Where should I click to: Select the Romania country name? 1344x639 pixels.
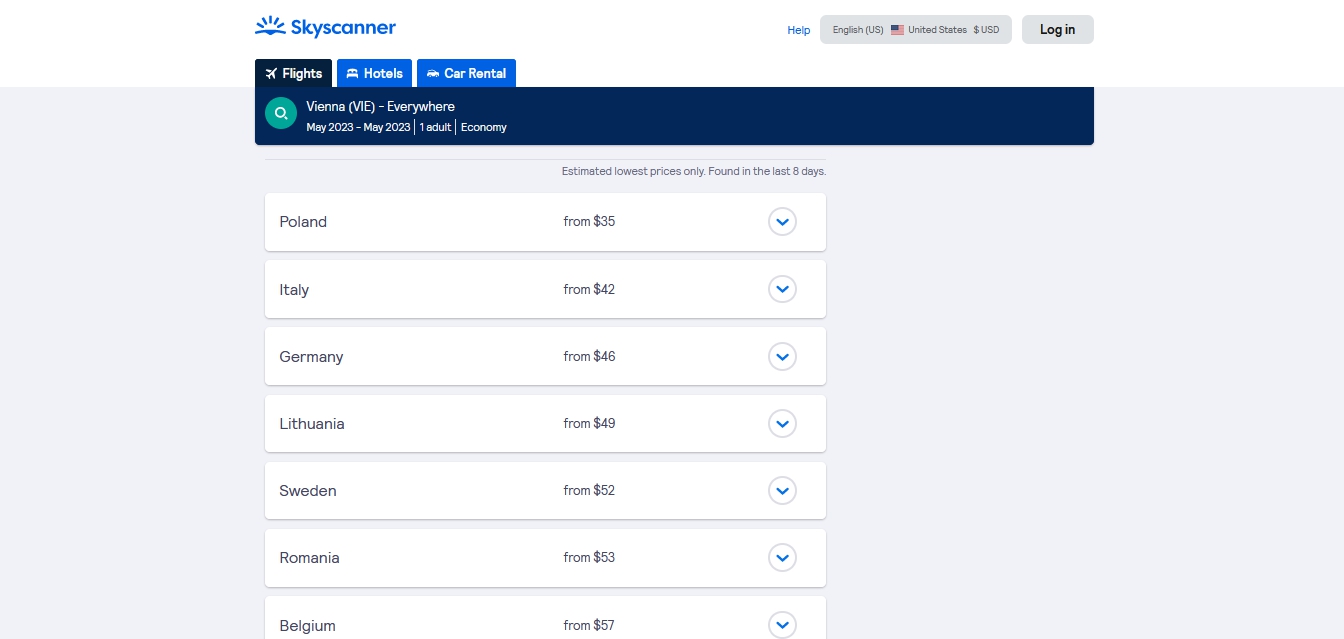tap(309, 557)
